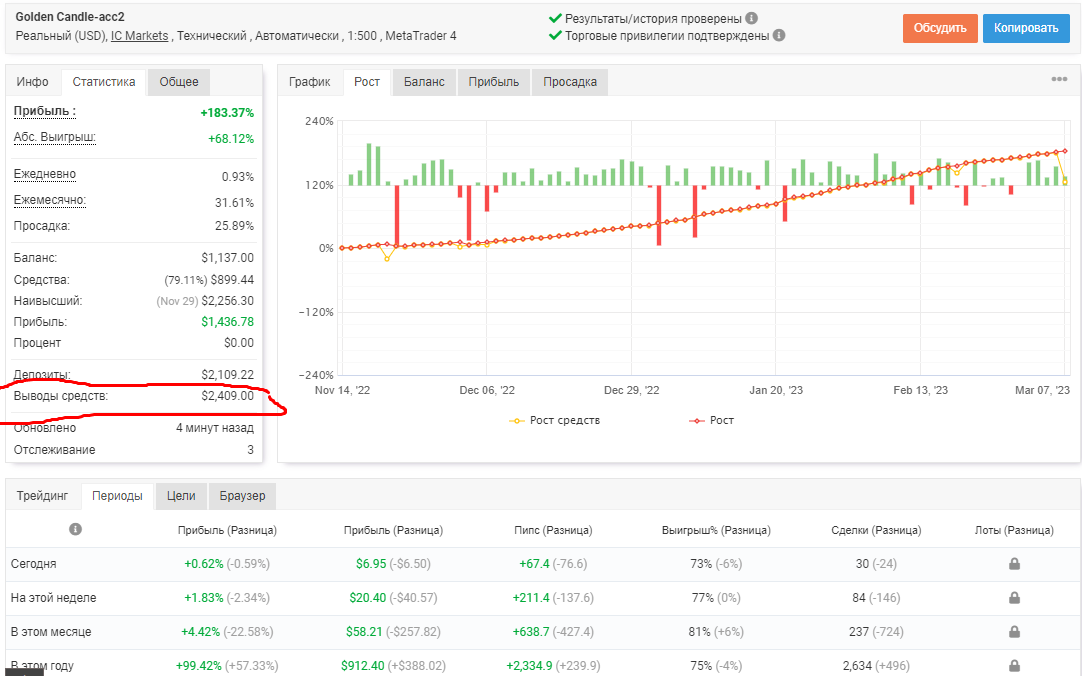Click info icon in periods table header
Screen dimensions: 1082x676
pyautogui.click(x=75, y=529)
